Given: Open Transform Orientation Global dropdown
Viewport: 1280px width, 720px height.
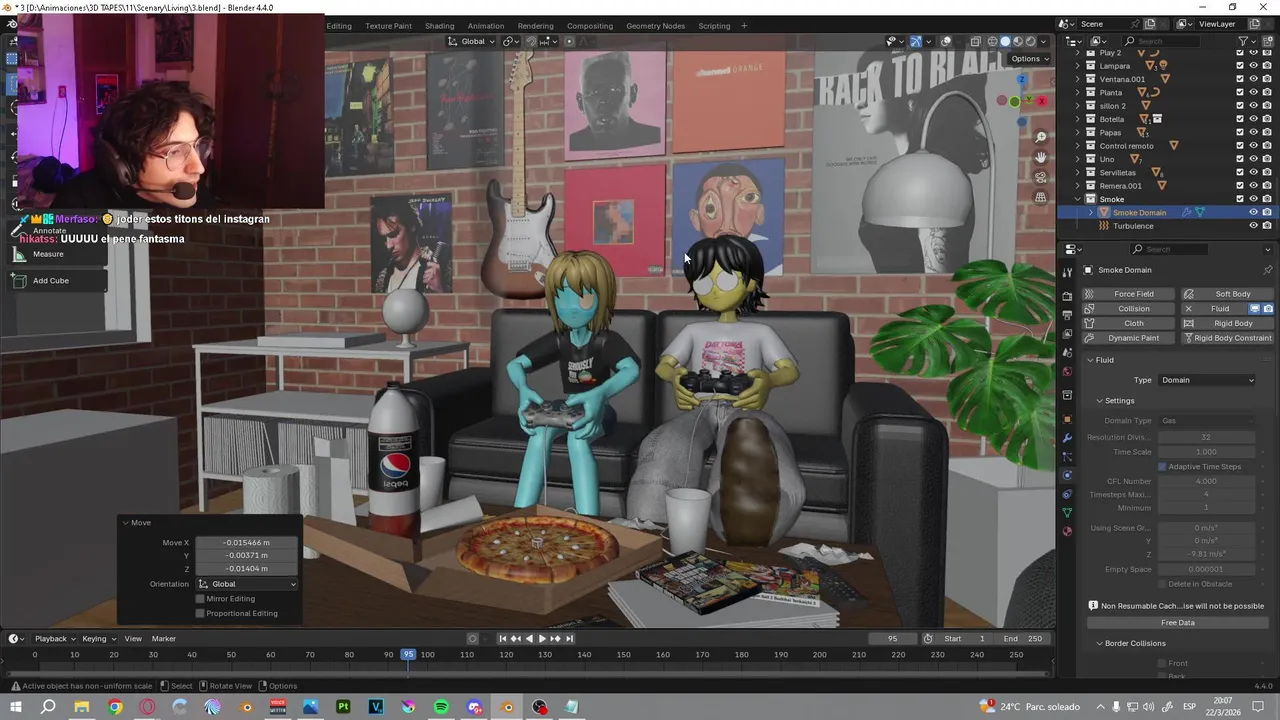Looking at the screenshot, I should (x=472, y=41).
